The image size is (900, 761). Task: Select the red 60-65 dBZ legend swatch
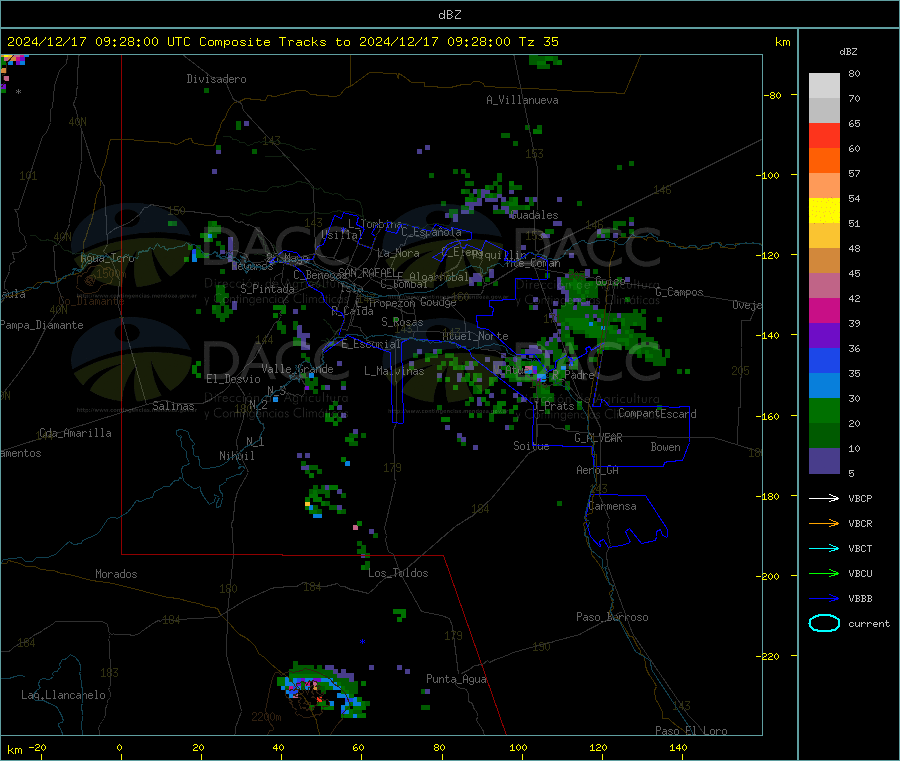pyautogui.click(x=824, y=135)
